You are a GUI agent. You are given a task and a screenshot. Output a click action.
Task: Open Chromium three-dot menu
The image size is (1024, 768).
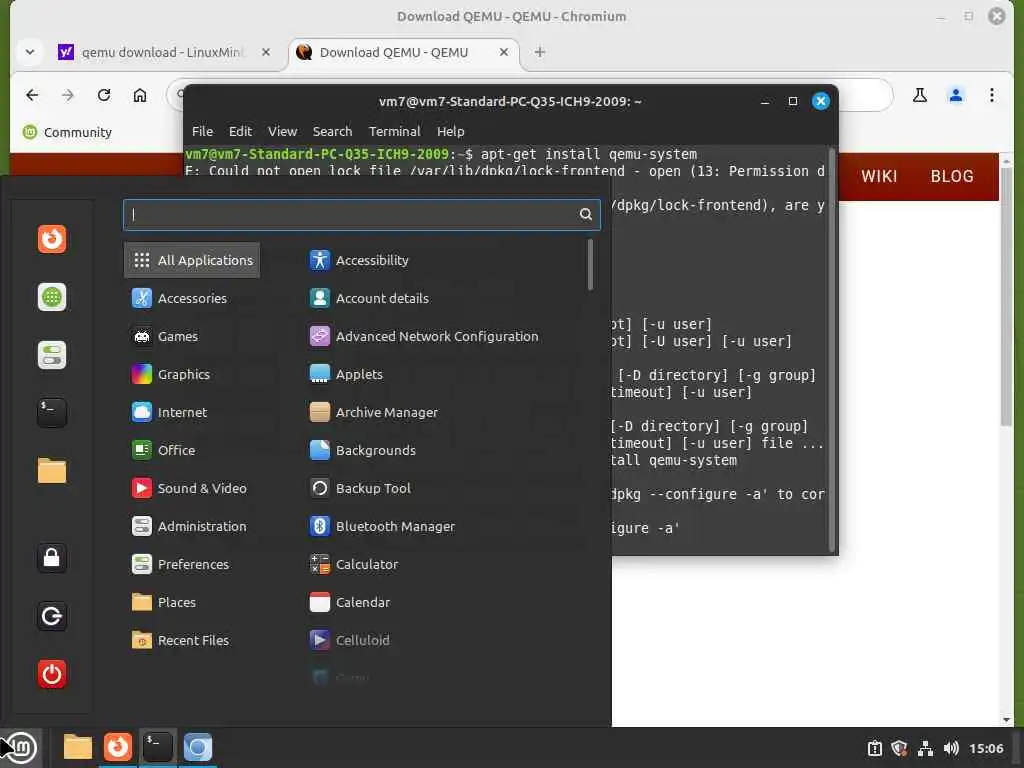(991, 95)
